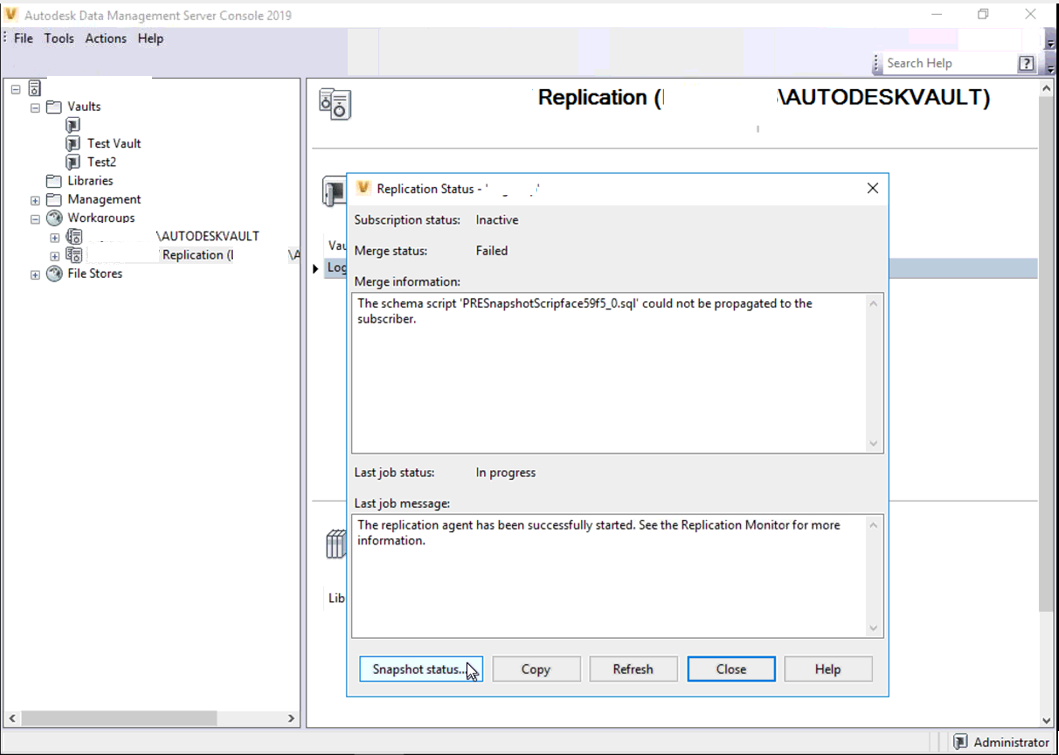
Task: Open the Tools menu
Action: coord(58,38)
